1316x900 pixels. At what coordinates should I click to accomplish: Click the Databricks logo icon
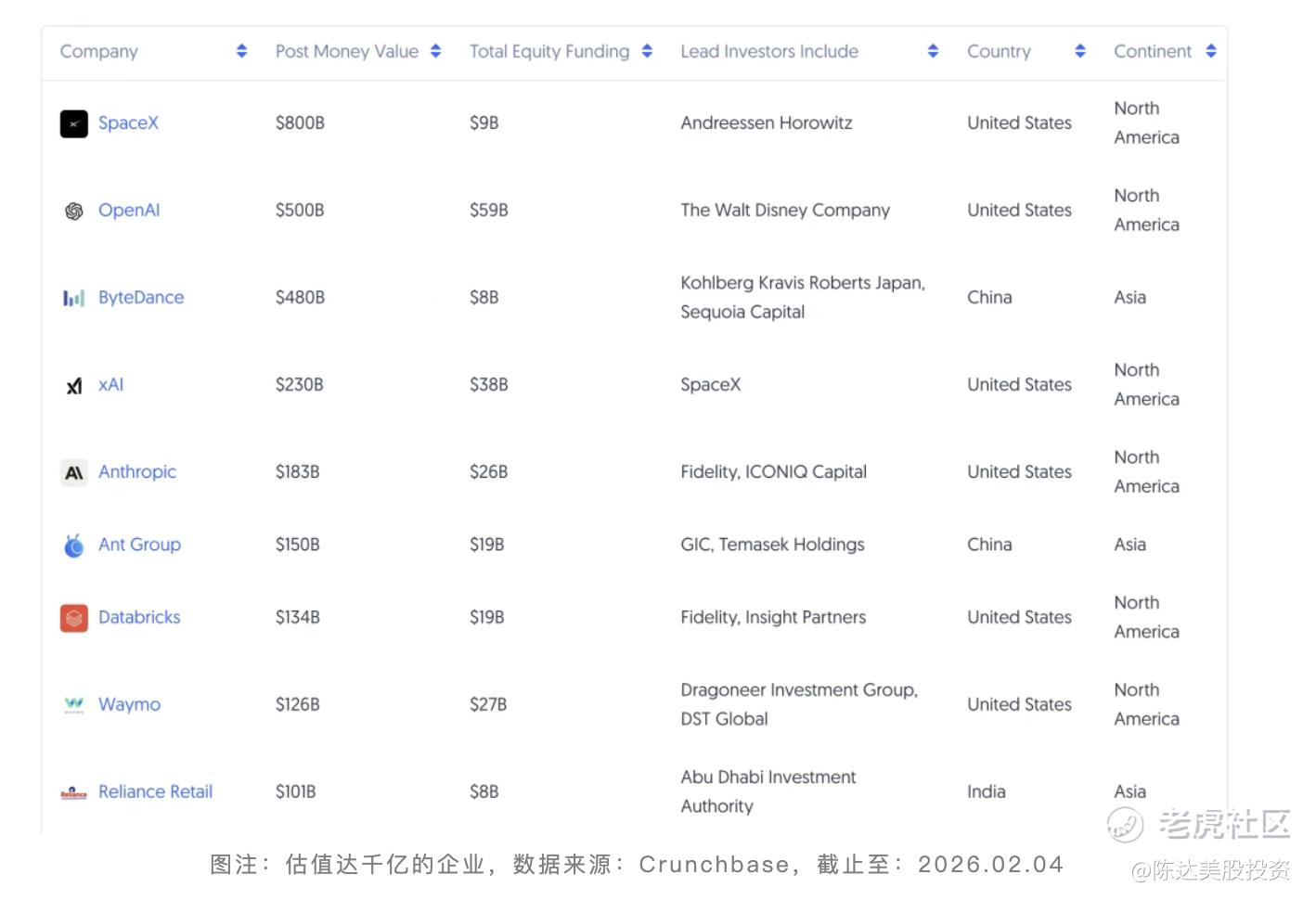point(74,618)
